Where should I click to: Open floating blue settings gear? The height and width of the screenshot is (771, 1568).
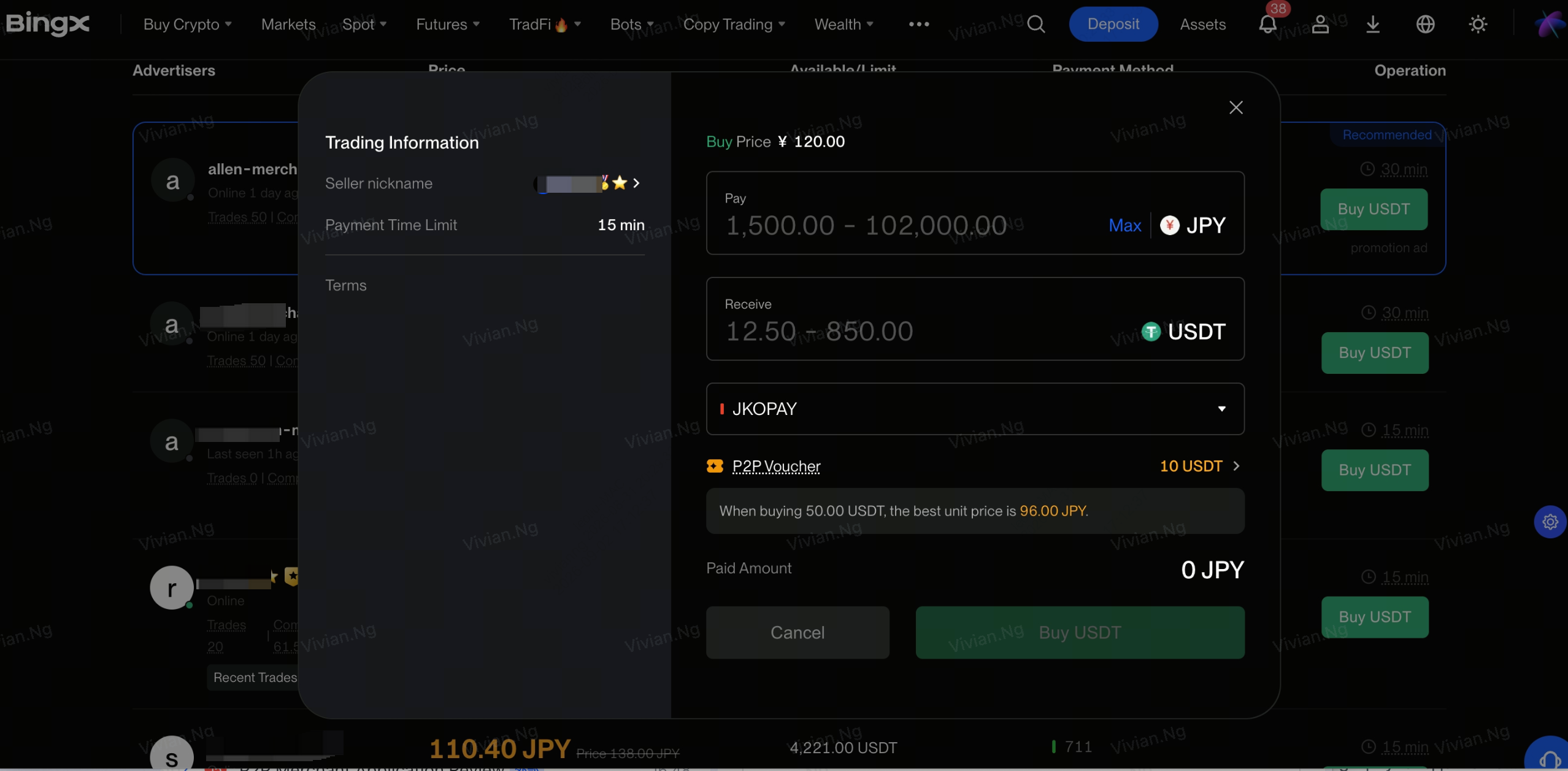1550,522
